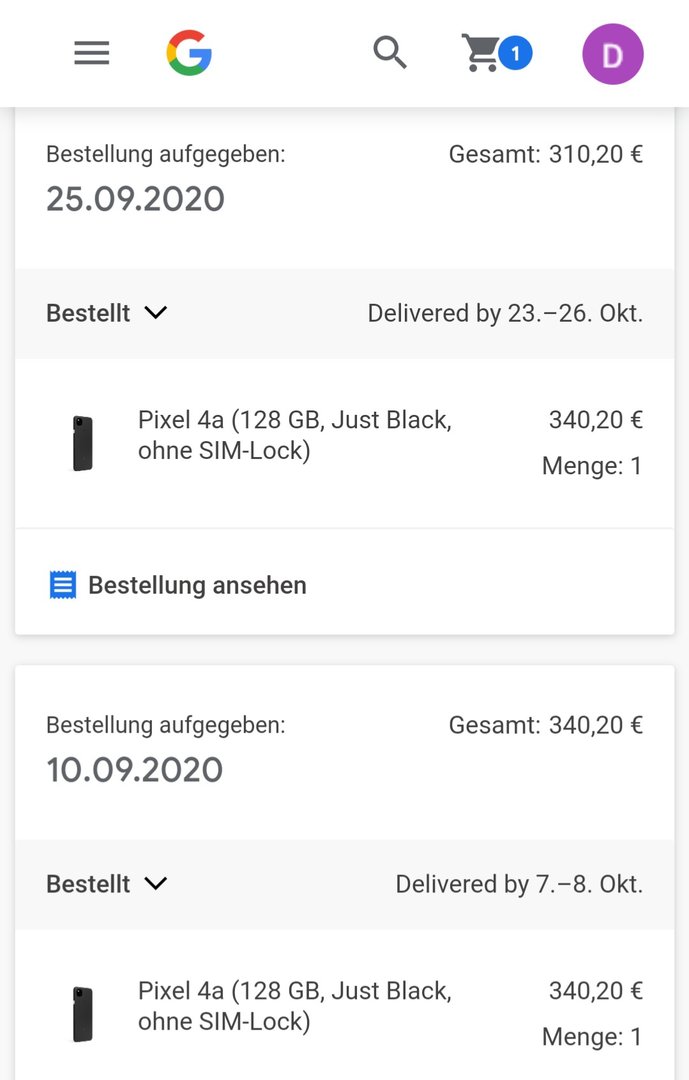The height and width of the screenshot is (1080, 689).
Task: Click chevron next to Bestellt delivered 23.–26. Okt.
Action: [x=156, y=313]
